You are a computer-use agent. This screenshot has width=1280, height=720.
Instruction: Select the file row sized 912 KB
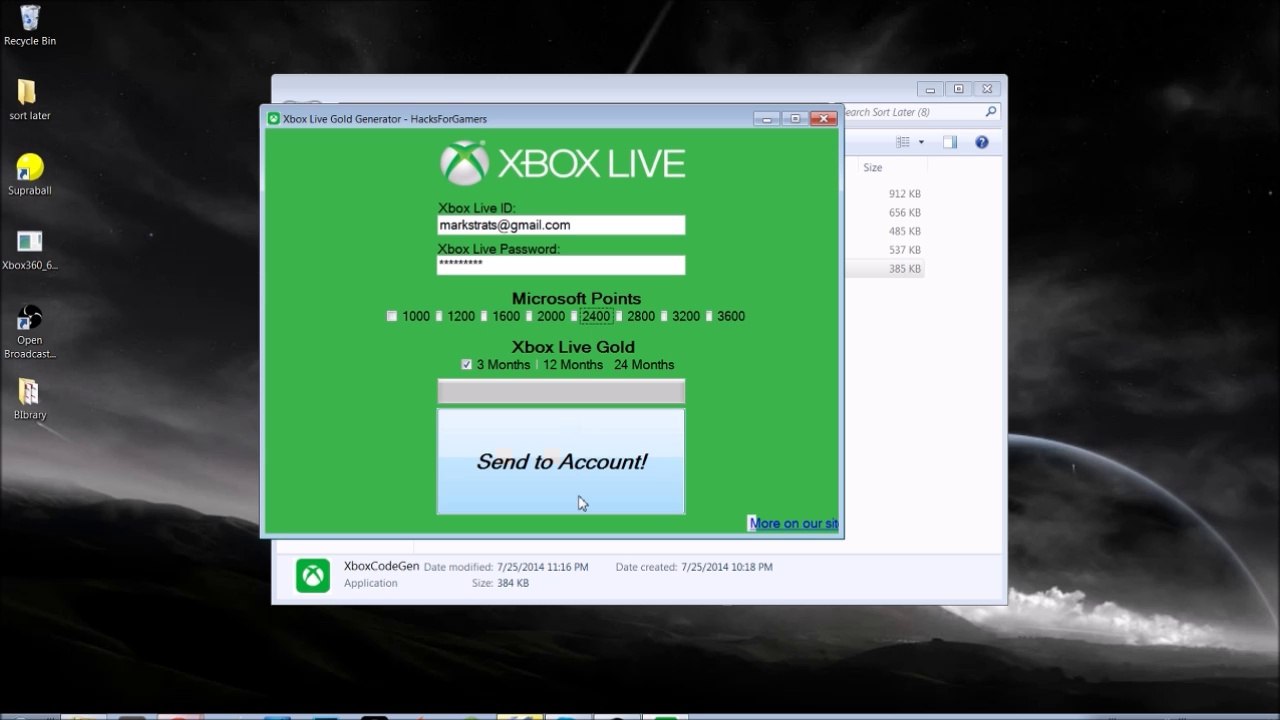pyautogui.click(x=884, y=194)
